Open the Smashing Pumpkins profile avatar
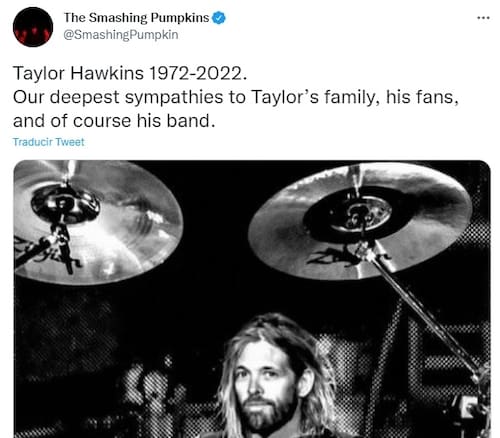 pos(33,27)
